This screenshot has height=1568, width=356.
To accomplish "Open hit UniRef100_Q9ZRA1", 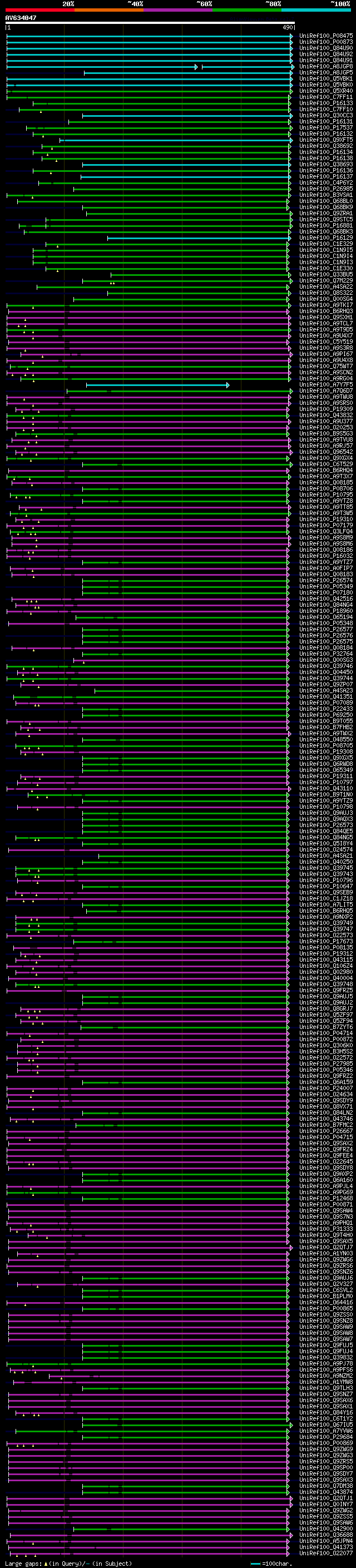I will tap(326, 213).
